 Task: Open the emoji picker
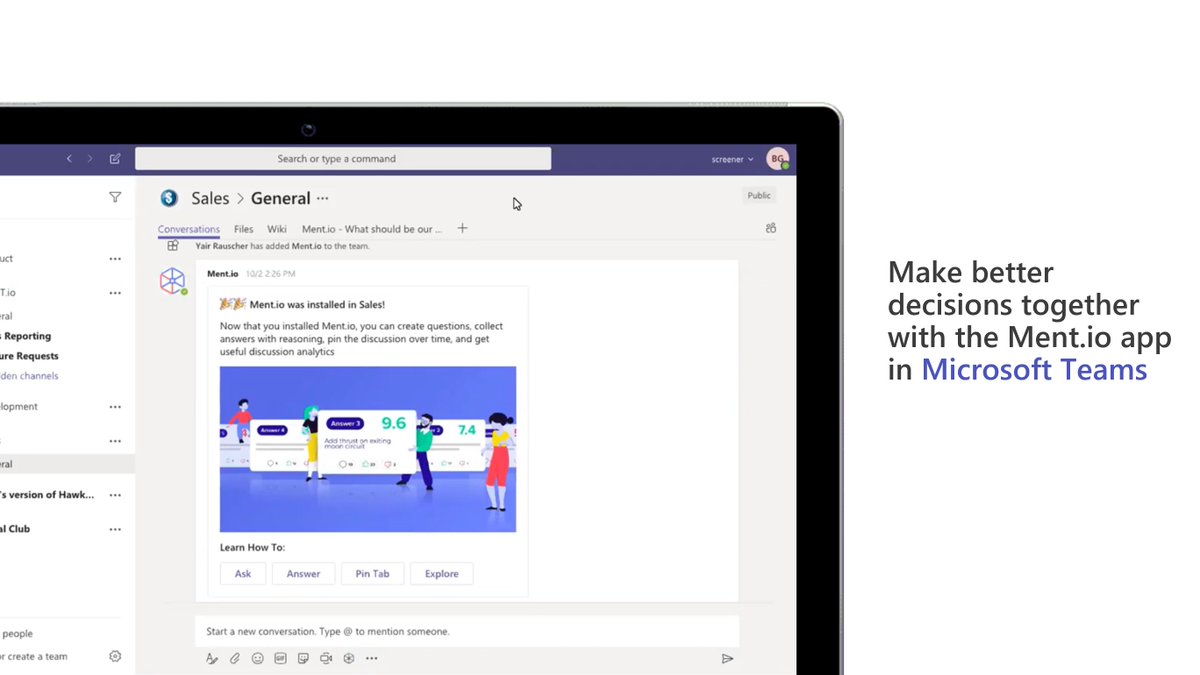[x=257, y=658]
